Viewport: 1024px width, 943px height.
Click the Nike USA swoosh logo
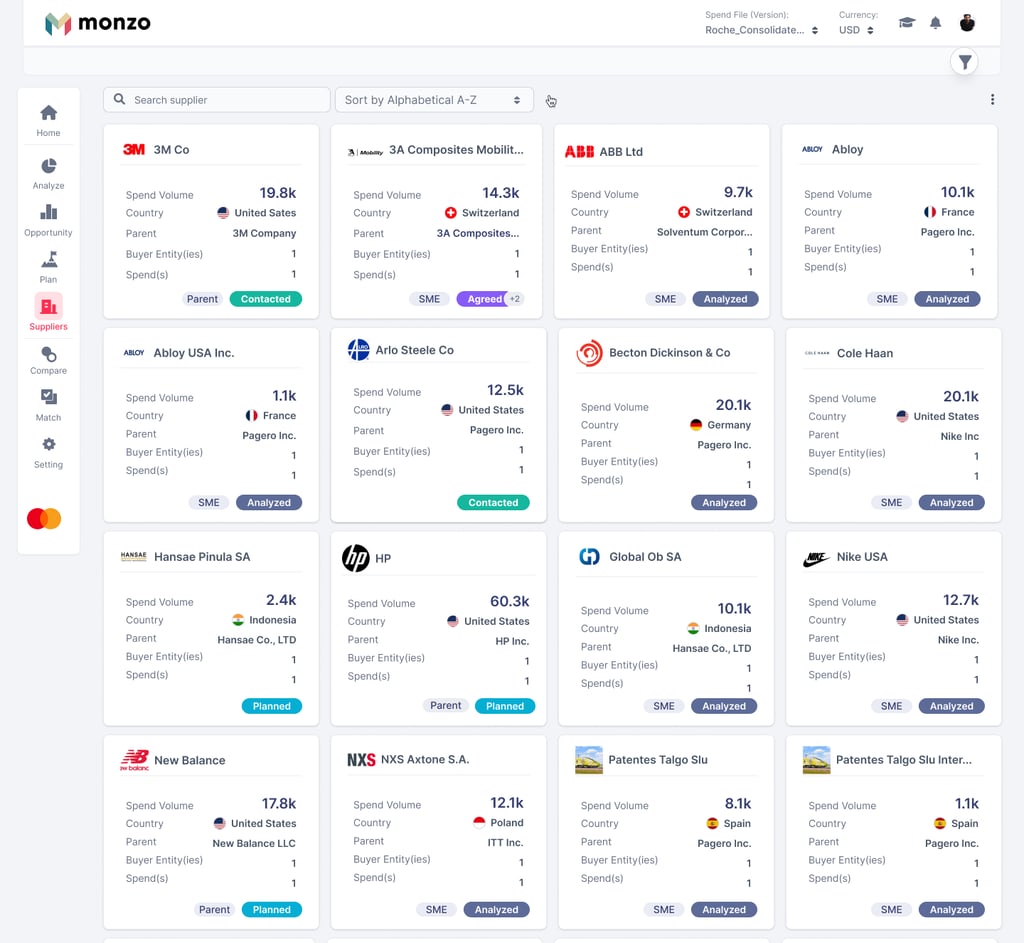point(816,559)
